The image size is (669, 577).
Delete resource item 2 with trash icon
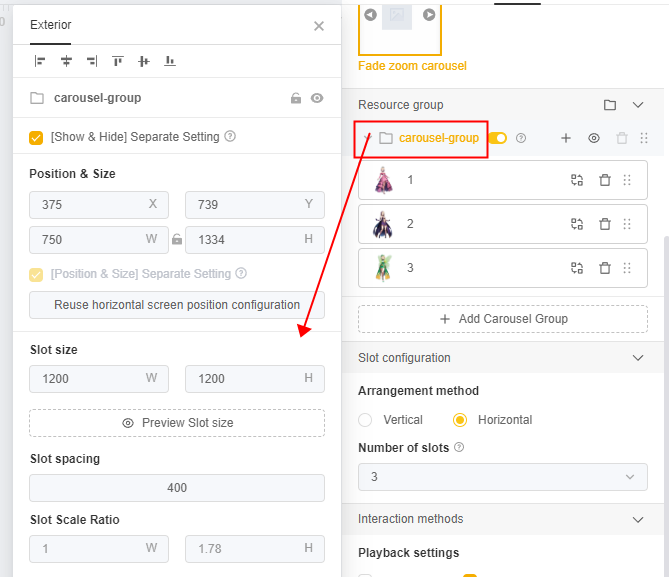pos(605,224)
